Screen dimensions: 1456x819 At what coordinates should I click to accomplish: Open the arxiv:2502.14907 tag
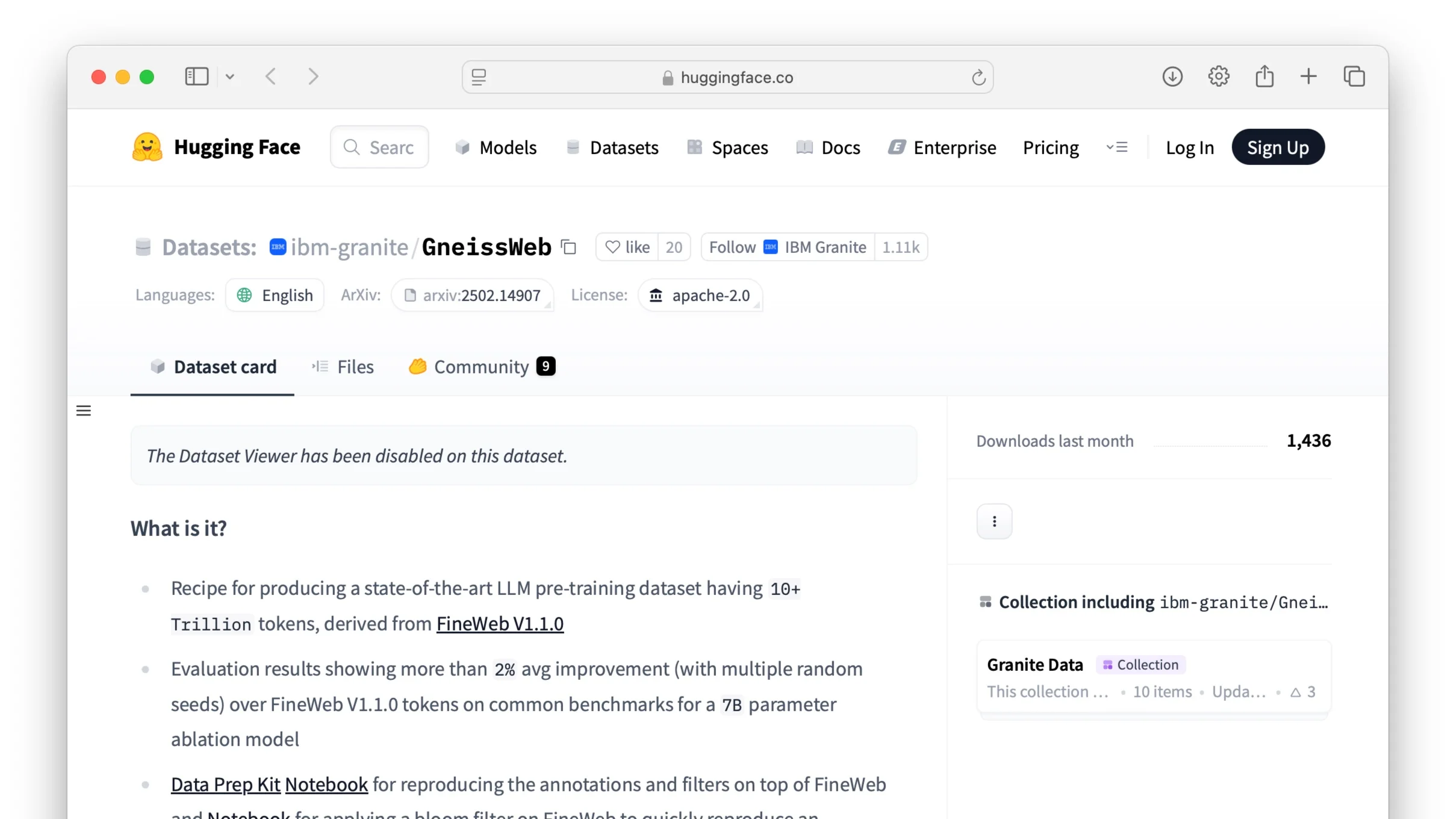point(473,295)
